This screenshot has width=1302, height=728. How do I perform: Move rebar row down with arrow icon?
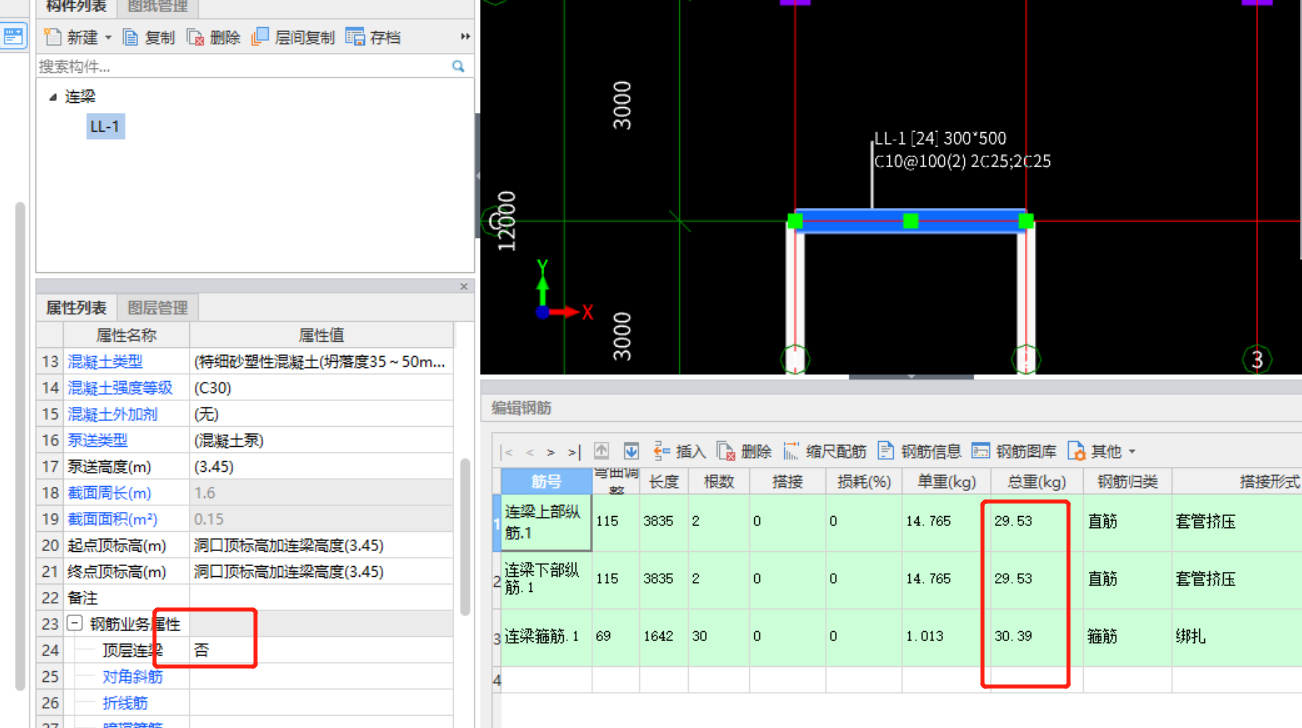click(x=631, y=451)
